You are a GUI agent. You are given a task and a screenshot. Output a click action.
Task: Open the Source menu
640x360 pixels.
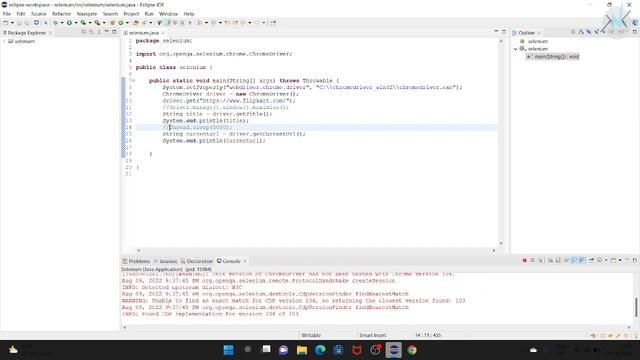tap(39, 14)
